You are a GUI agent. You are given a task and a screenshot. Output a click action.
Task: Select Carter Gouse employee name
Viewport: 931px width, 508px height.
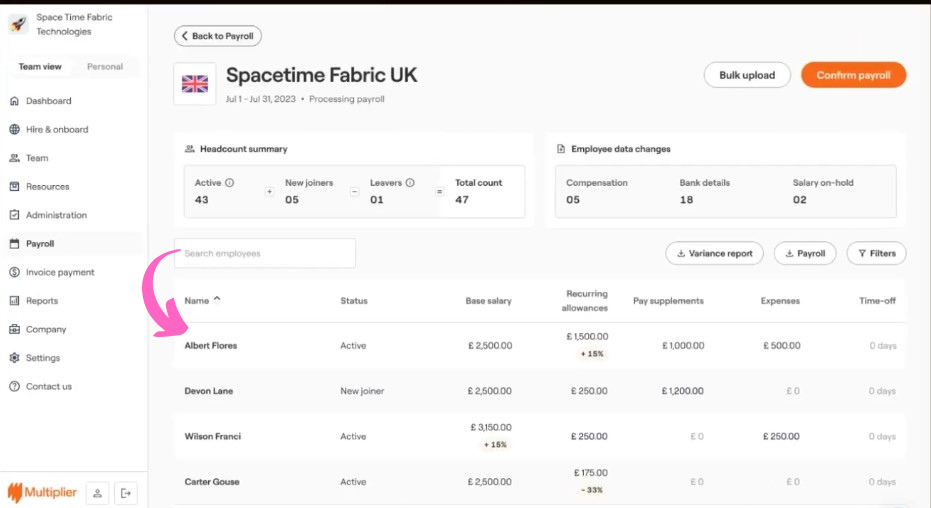[212, 482]
